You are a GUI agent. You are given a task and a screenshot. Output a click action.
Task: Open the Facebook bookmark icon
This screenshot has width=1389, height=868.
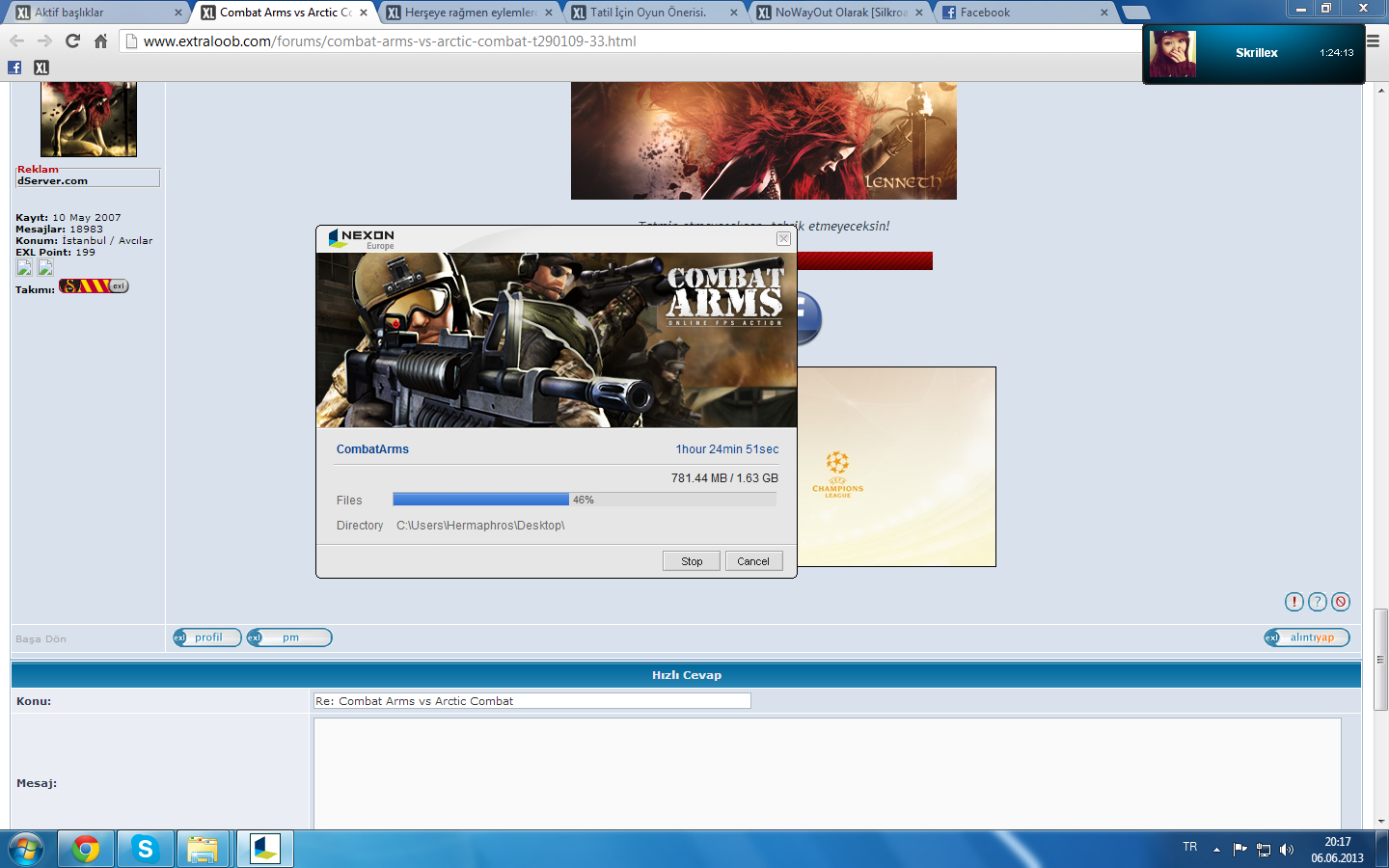[14, 68]
